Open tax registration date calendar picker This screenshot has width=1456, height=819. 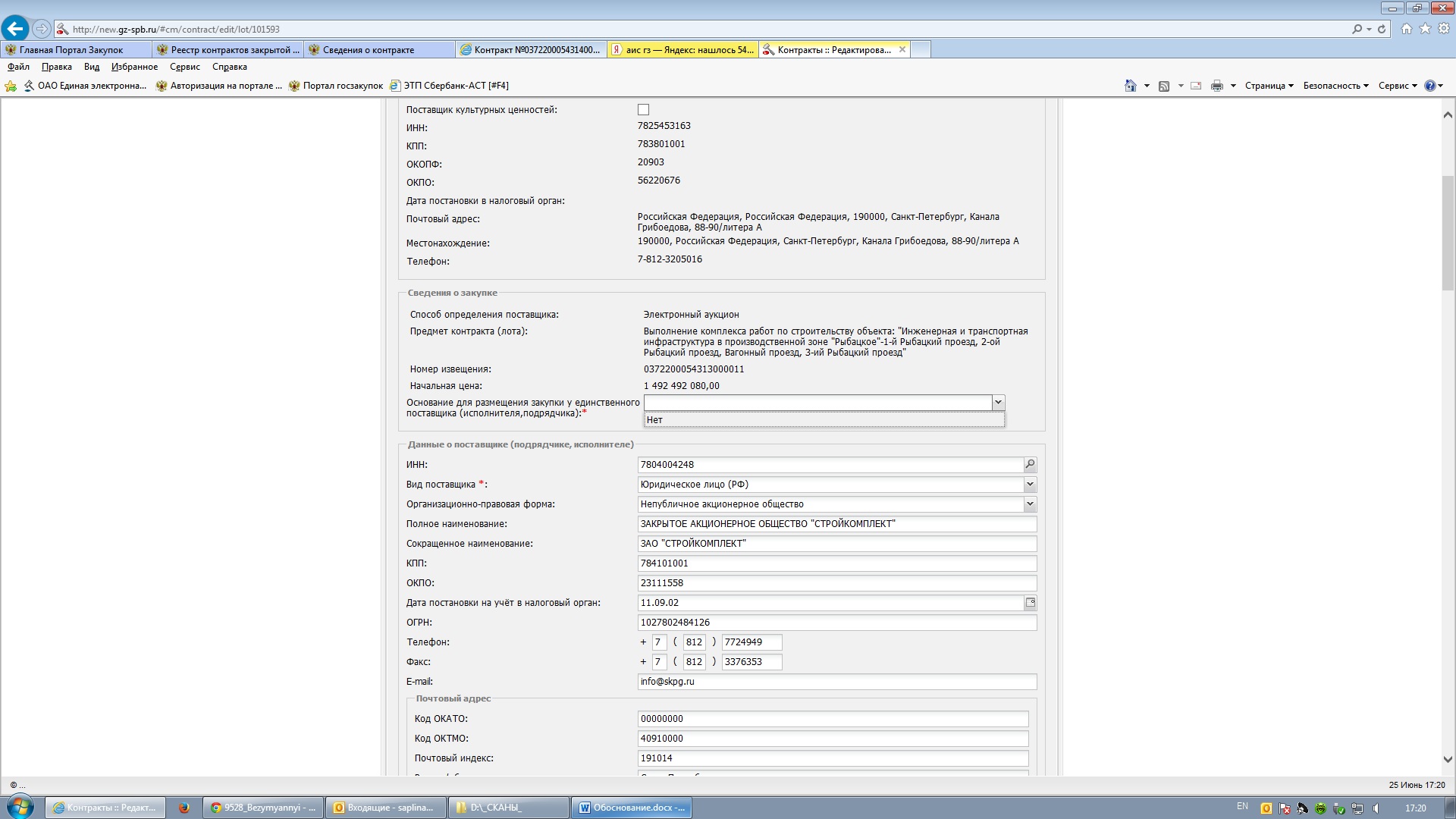(x=1030, y=603)
